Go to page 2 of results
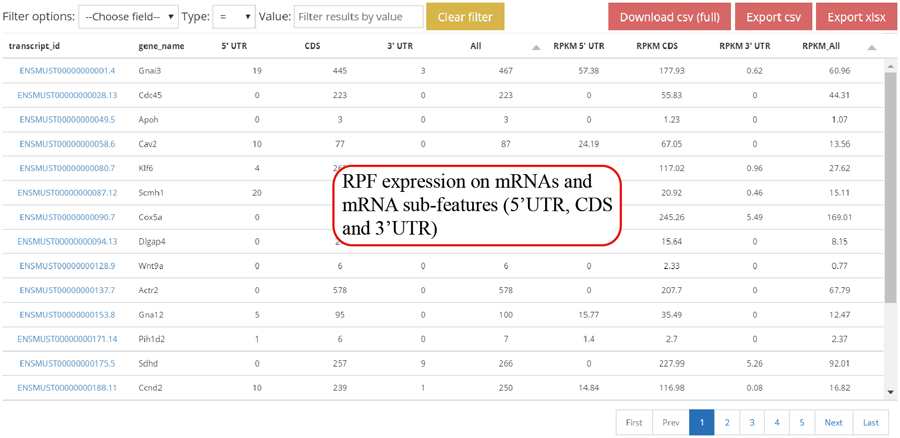Viewport: 900px width, 438px height. tap(727, 422)
